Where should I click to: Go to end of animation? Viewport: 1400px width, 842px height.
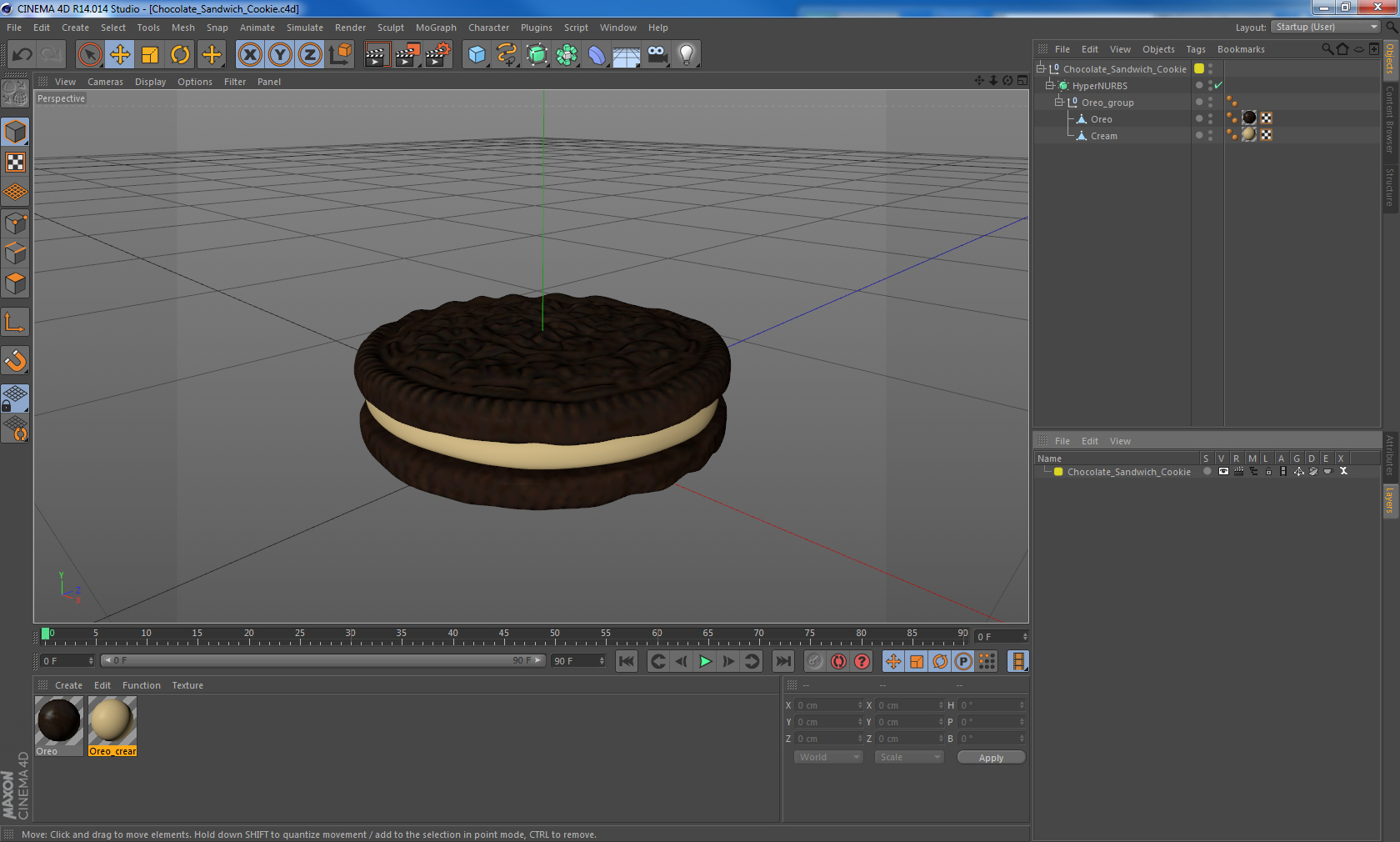pyautogui.click(x=783, y=661)
